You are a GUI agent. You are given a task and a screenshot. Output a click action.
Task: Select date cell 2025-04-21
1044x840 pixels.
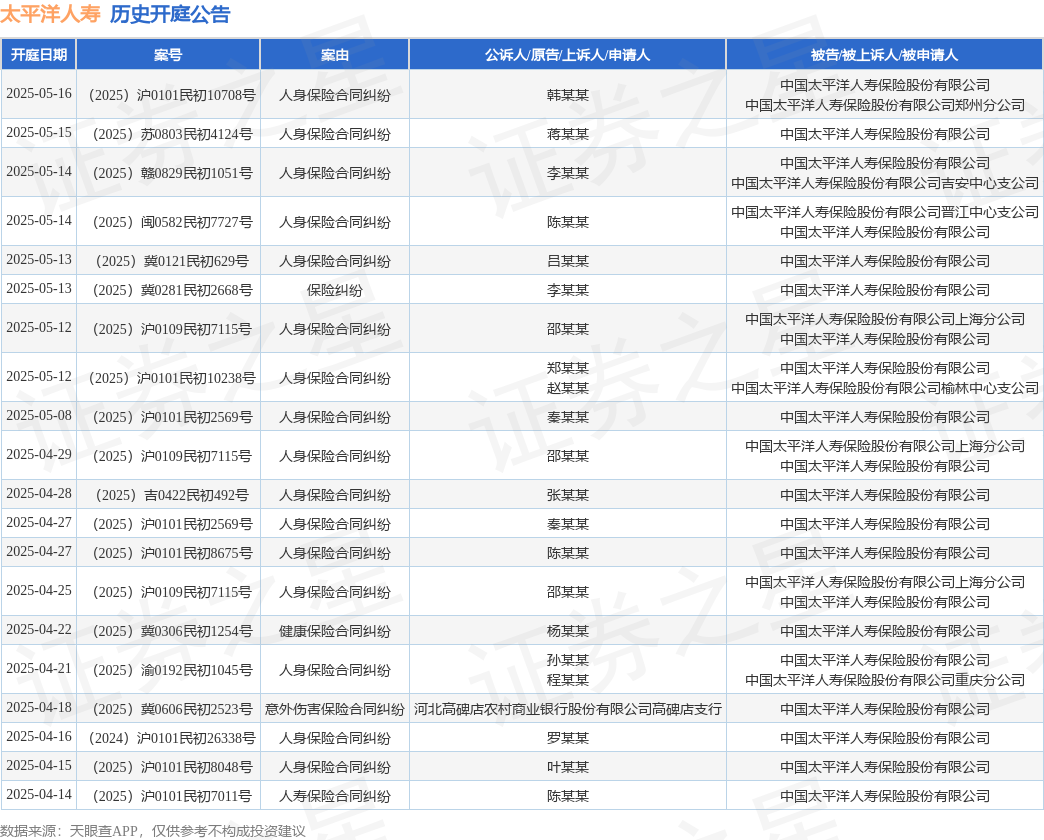point(39,668)
